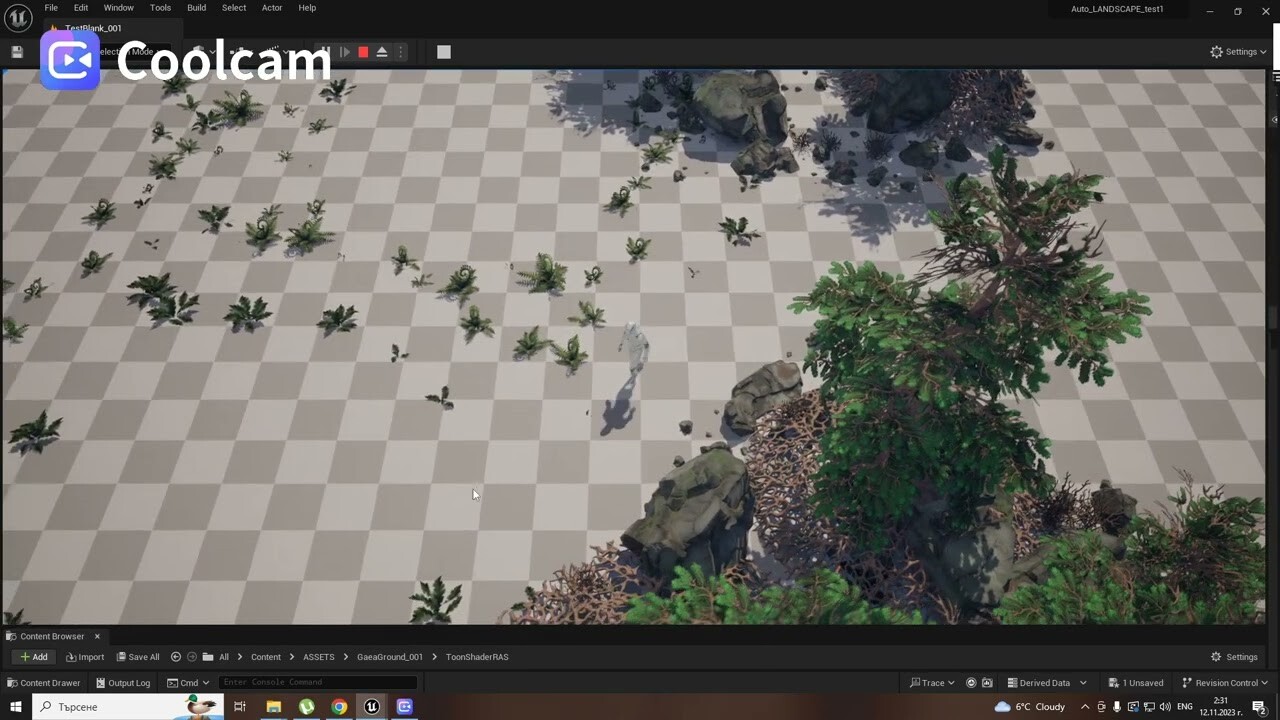Click the Trace camera snapshot icon

[987, 682]
